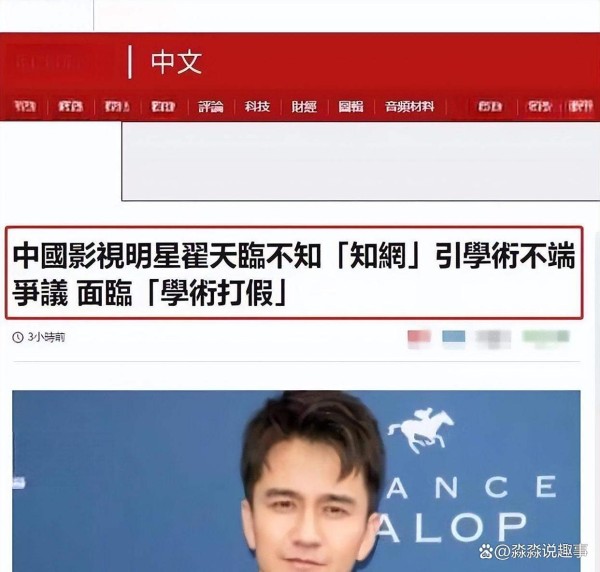
Task: Click the 3小時前 timestamp text
Action: coord(46,337)
